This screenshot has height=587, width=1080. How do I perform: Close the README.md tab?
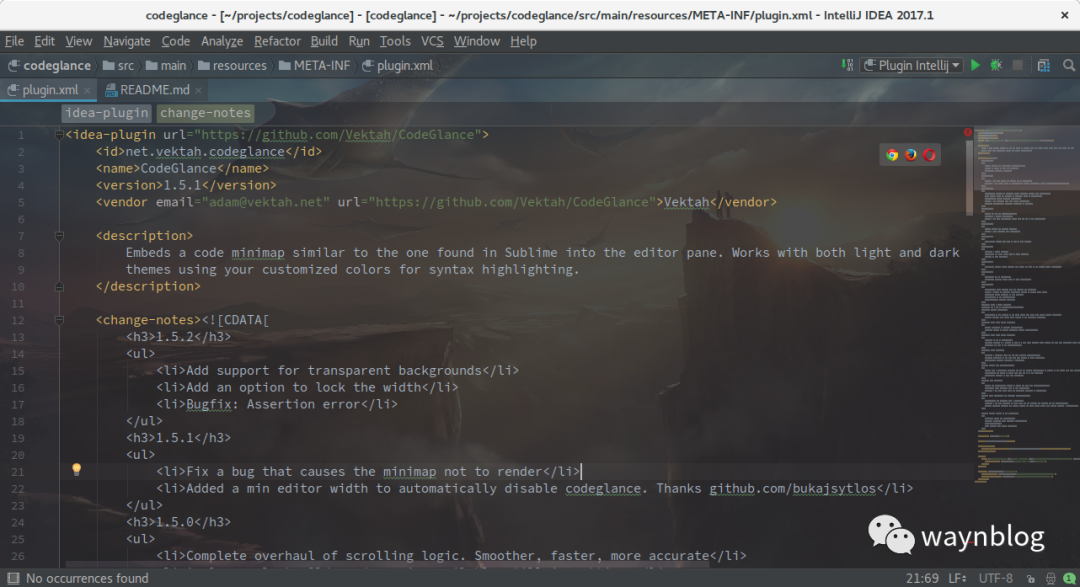[198, 90]
